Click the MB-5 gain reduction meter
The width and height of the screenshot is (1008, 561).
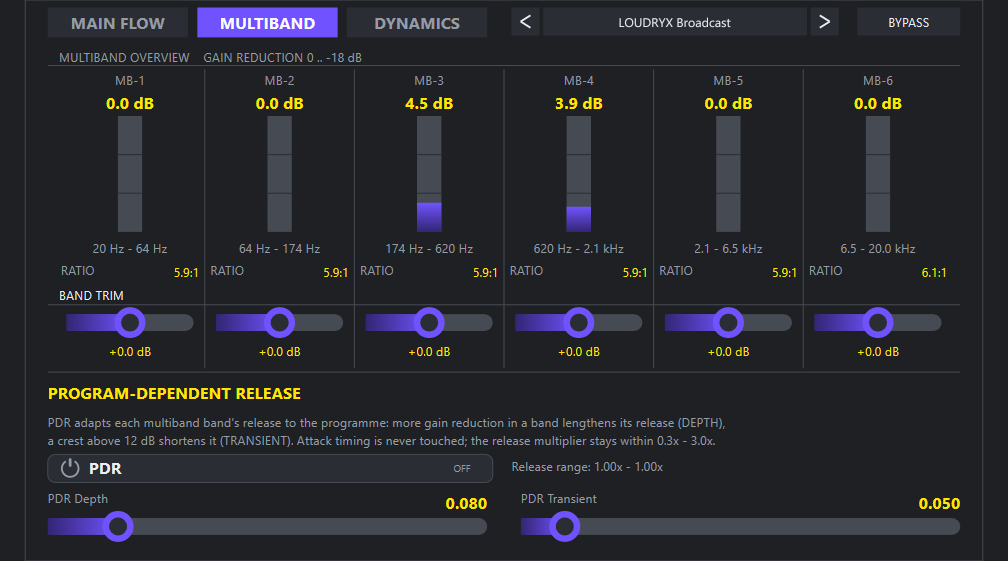coord(728,174)
